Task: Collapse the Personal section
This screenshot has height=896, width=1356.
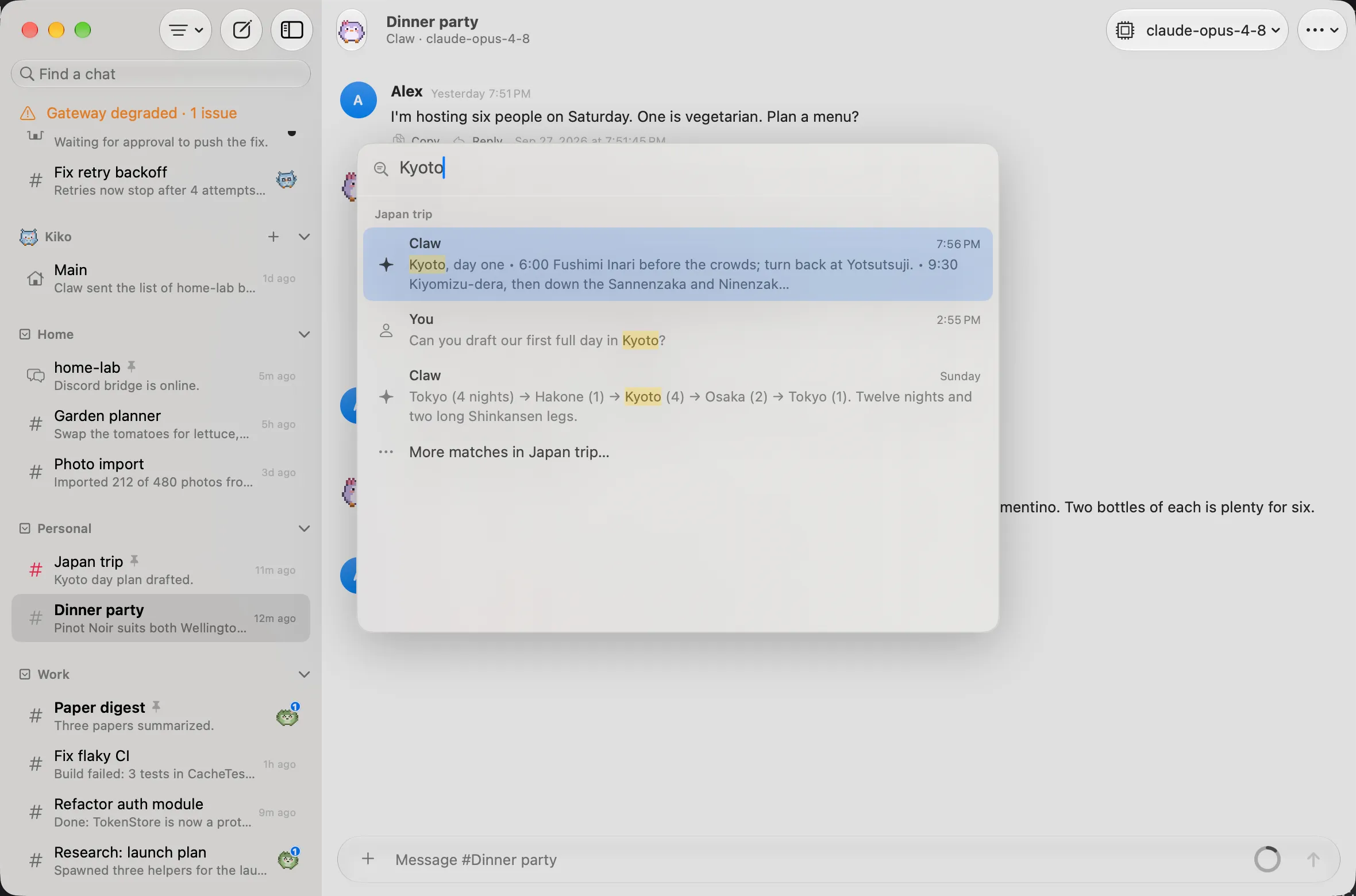Action: pyautogui.click(x=305, y=528)
